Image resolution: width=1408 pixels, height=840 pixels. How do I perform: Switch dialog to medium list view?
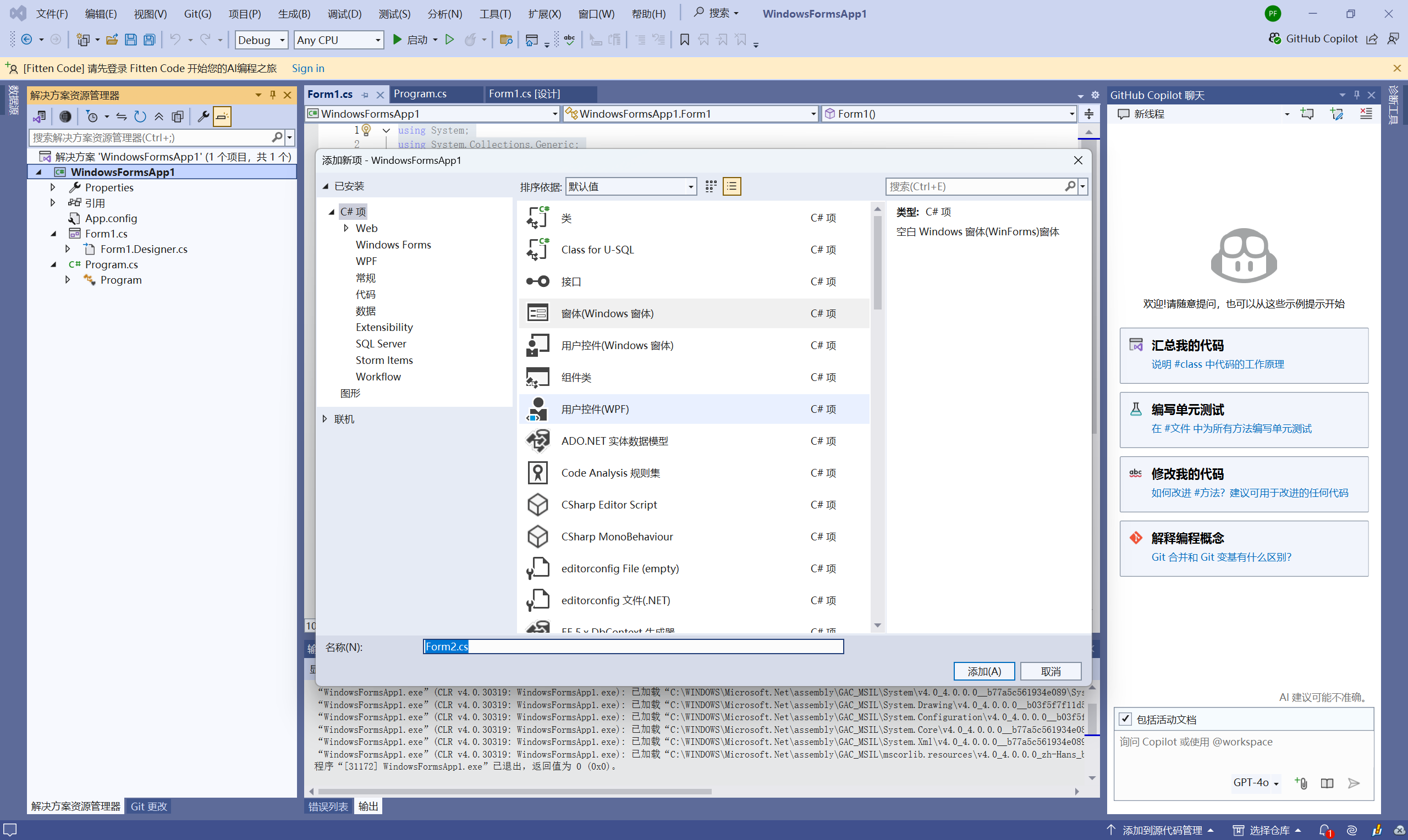click(x=732, y=186)
